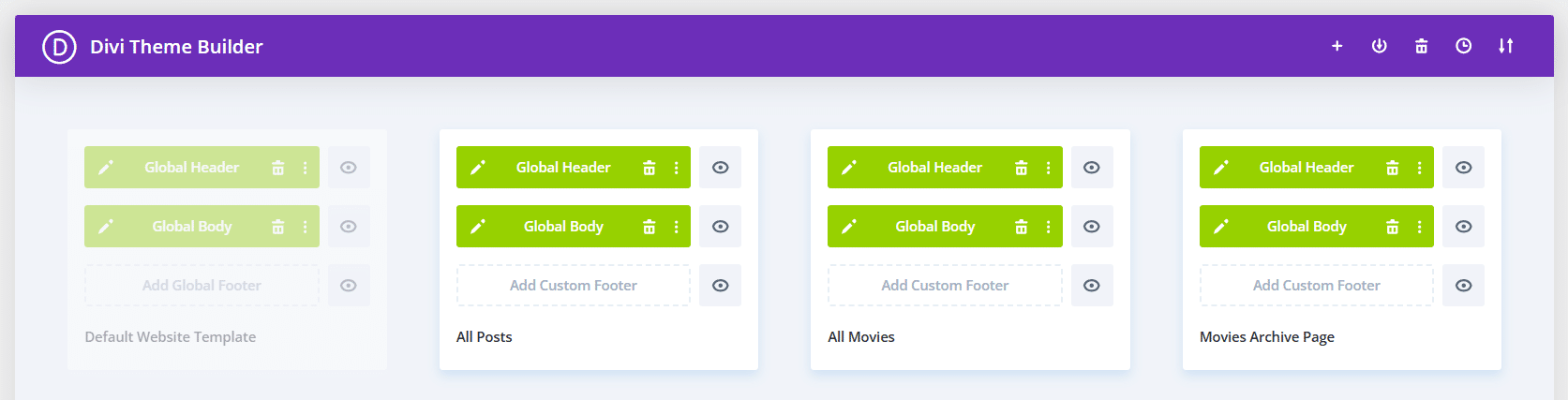Click Add Global Footer
Image resolution: width=1568 pixels, height=400 pixels.
(x=202, y=286)
